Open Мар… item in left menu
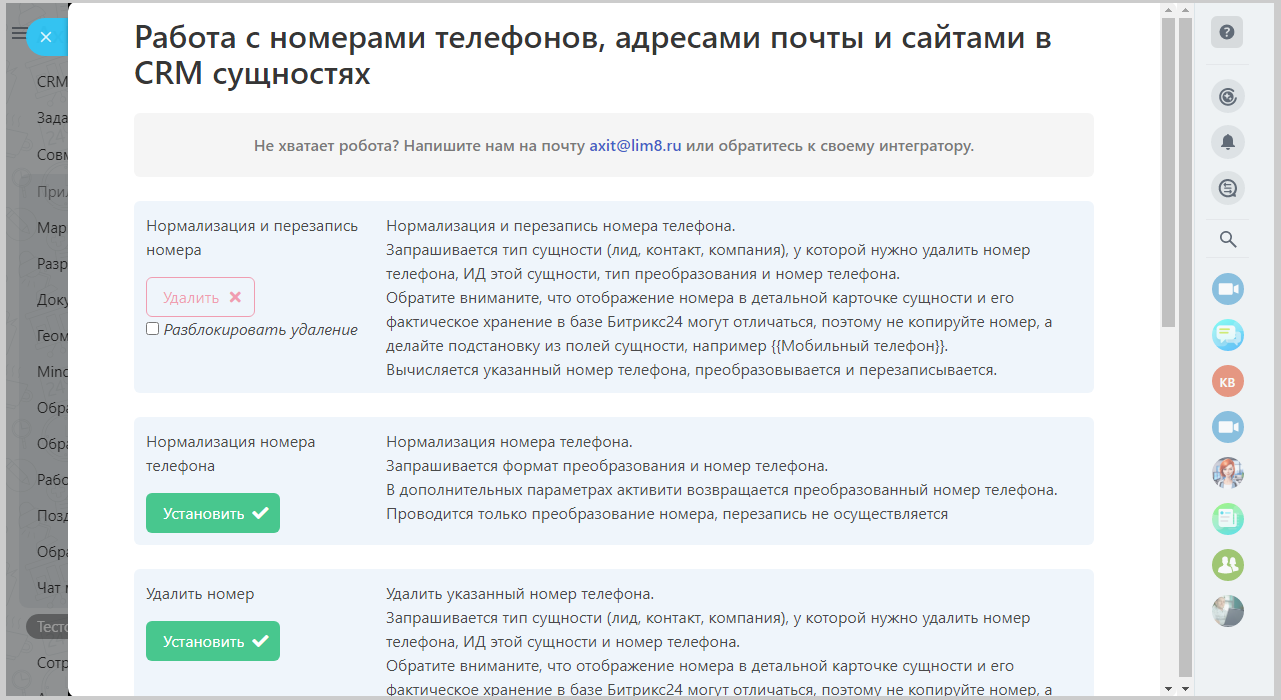Viewport: 1281px width, 700px height. 52,228
